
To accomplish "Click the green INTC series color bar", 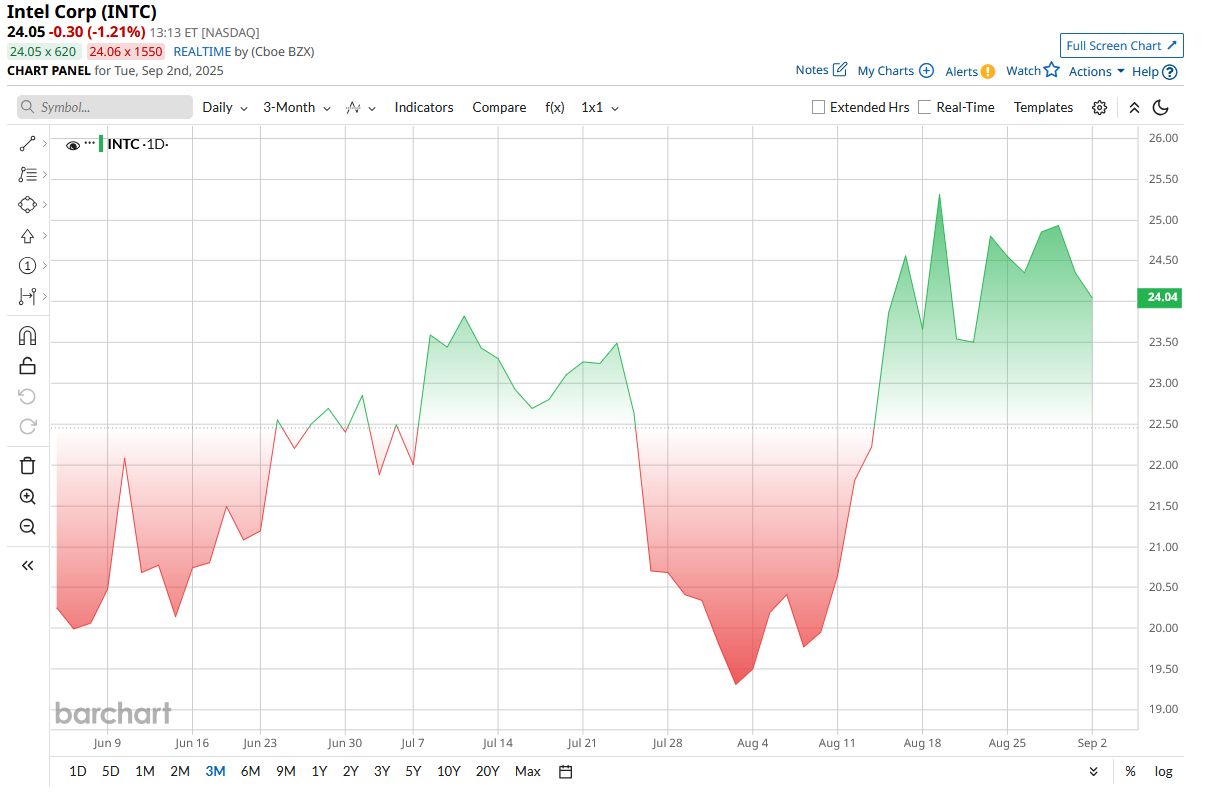I will pos(101,144).
